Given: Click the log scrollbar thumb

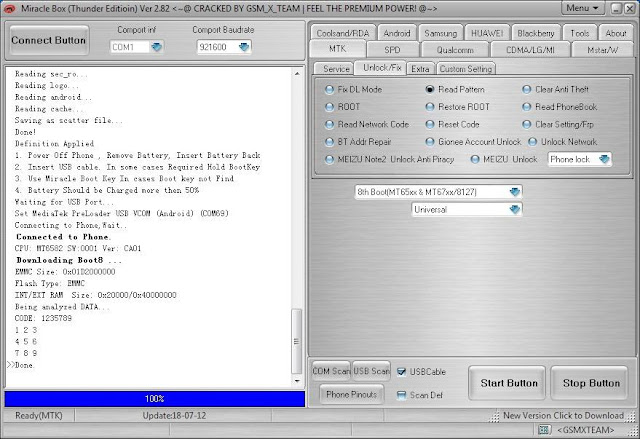Looking at the screenshot, I should pos(297,341).
